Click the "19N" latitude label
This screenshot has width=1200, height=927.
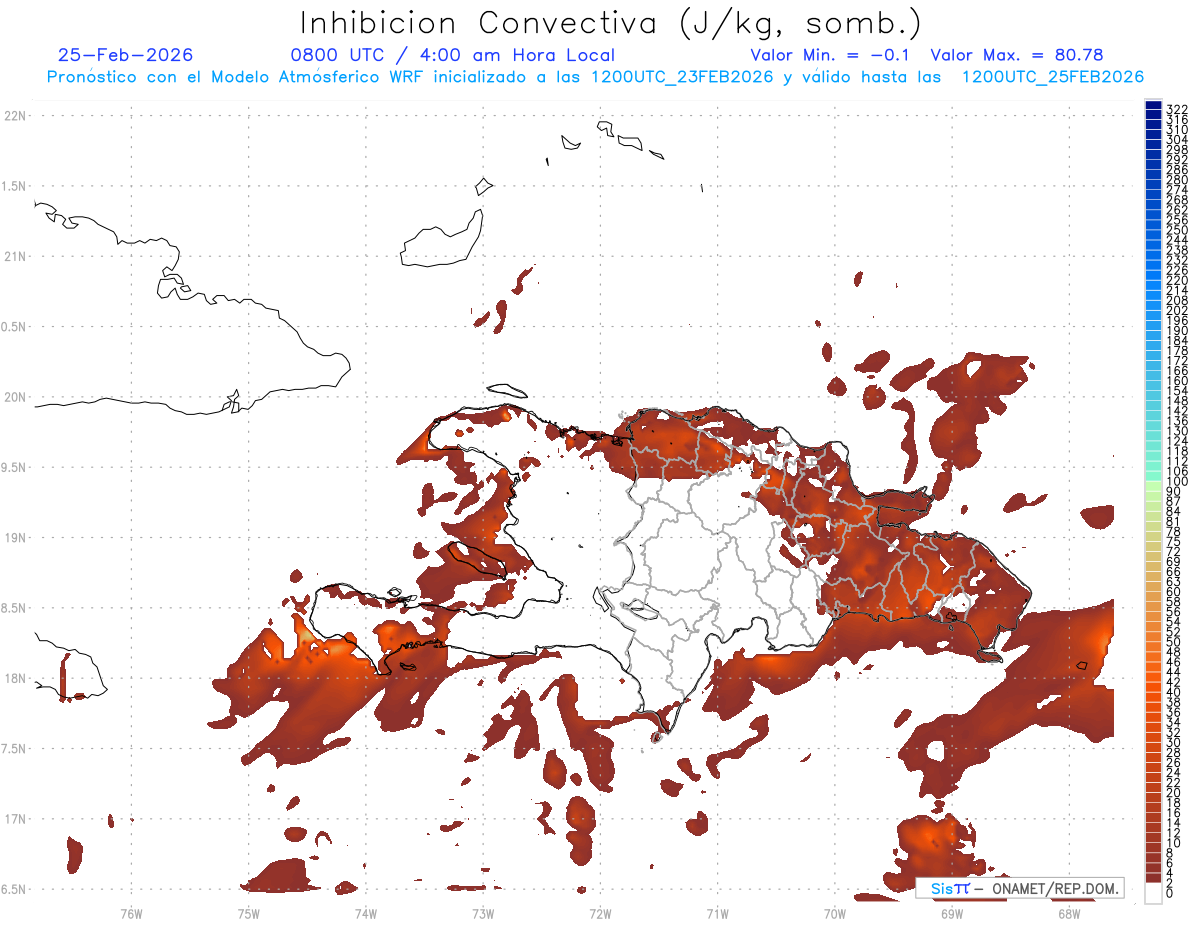pos(15,538)
